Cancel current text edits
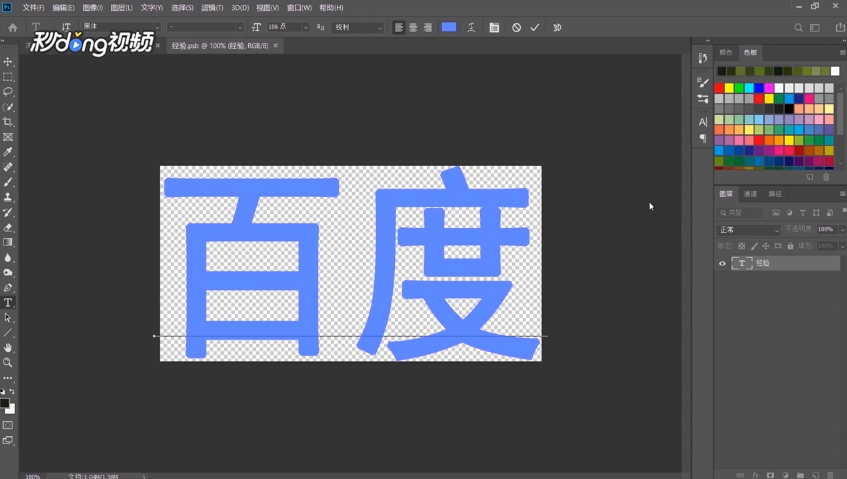Image resolution: width=847 pixels, height=479 pixels. click(516, 28)
